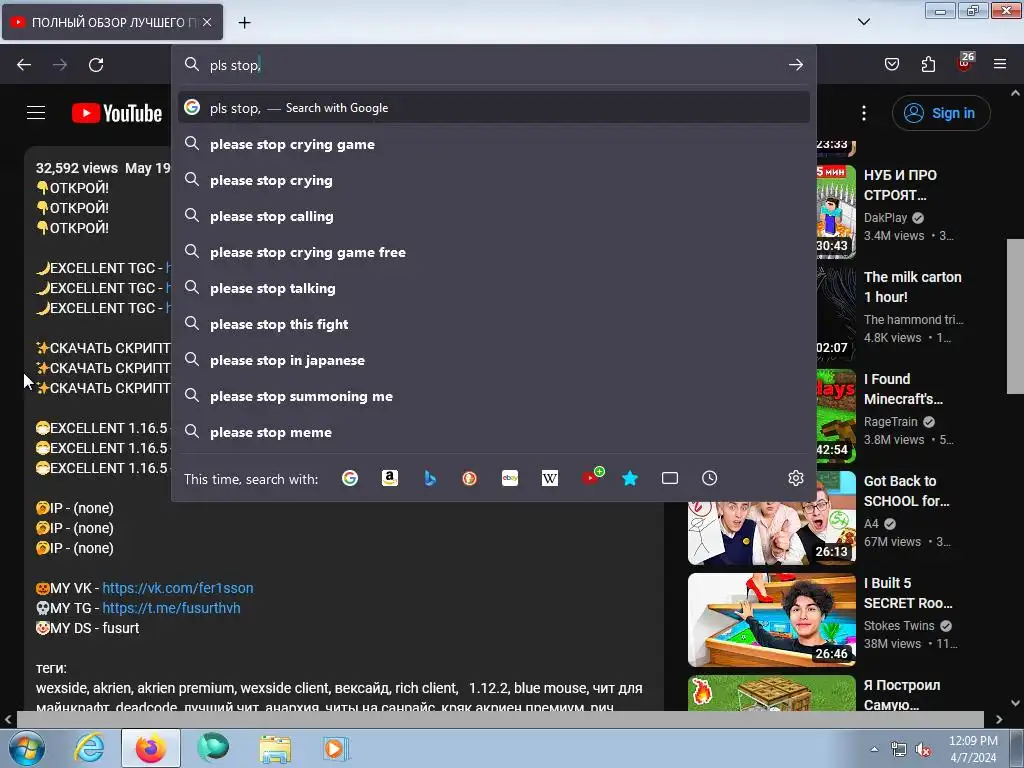Go to YouTube home via logo

pyautogui.click(x=117, y=113)
